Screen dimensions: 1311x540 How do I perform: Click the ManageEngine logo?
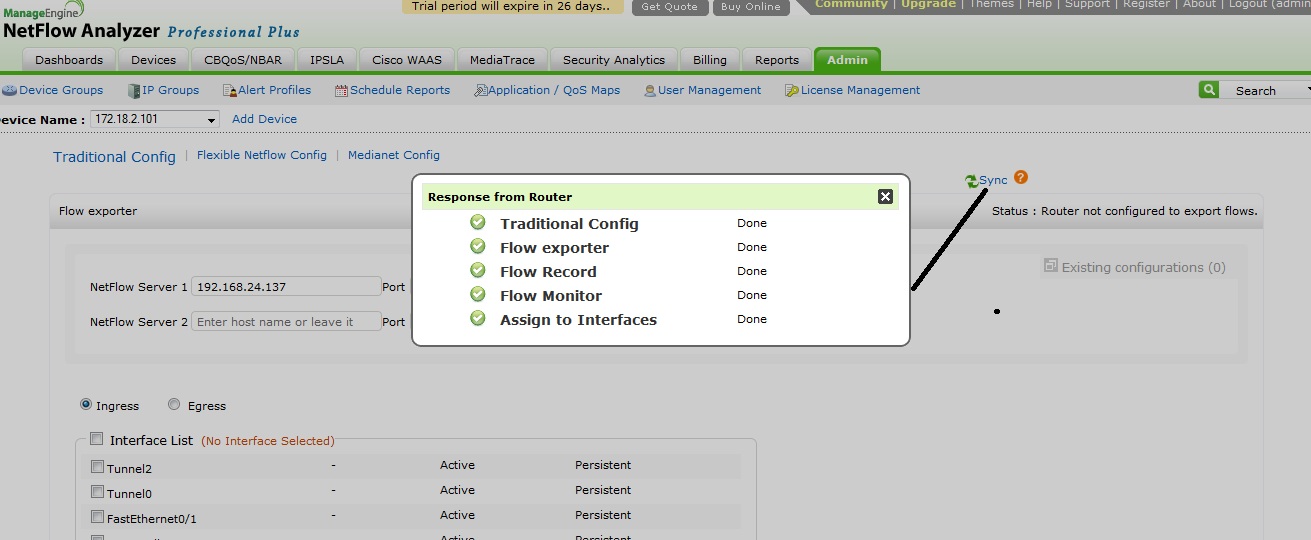coord(43,10)
